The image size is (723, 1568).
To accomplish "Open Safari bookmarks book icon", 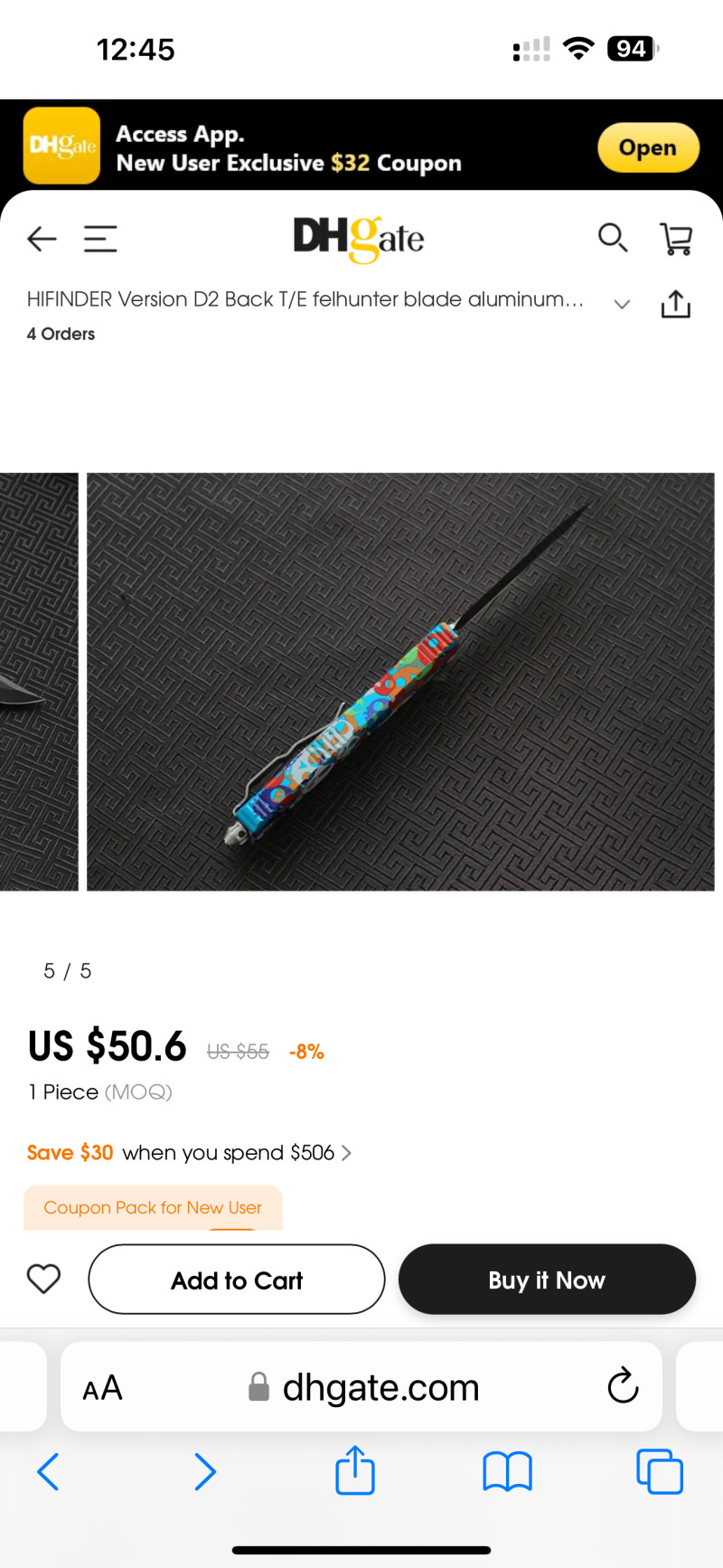I will point(507,1472).
